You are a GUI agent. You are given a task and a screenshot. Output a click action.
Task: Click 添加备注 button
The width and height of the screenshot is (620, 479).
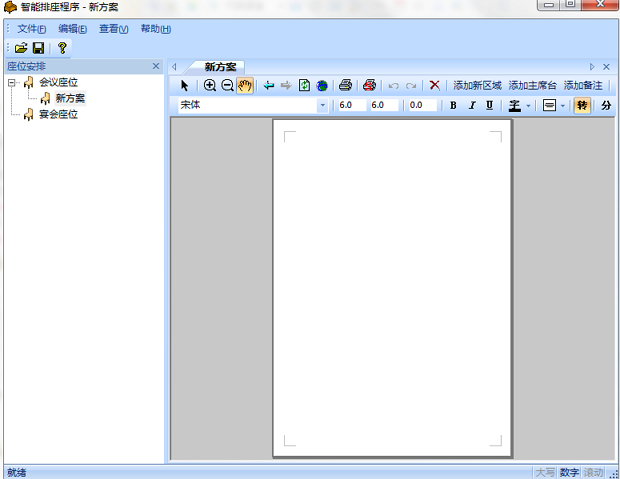tap(583, 85)
